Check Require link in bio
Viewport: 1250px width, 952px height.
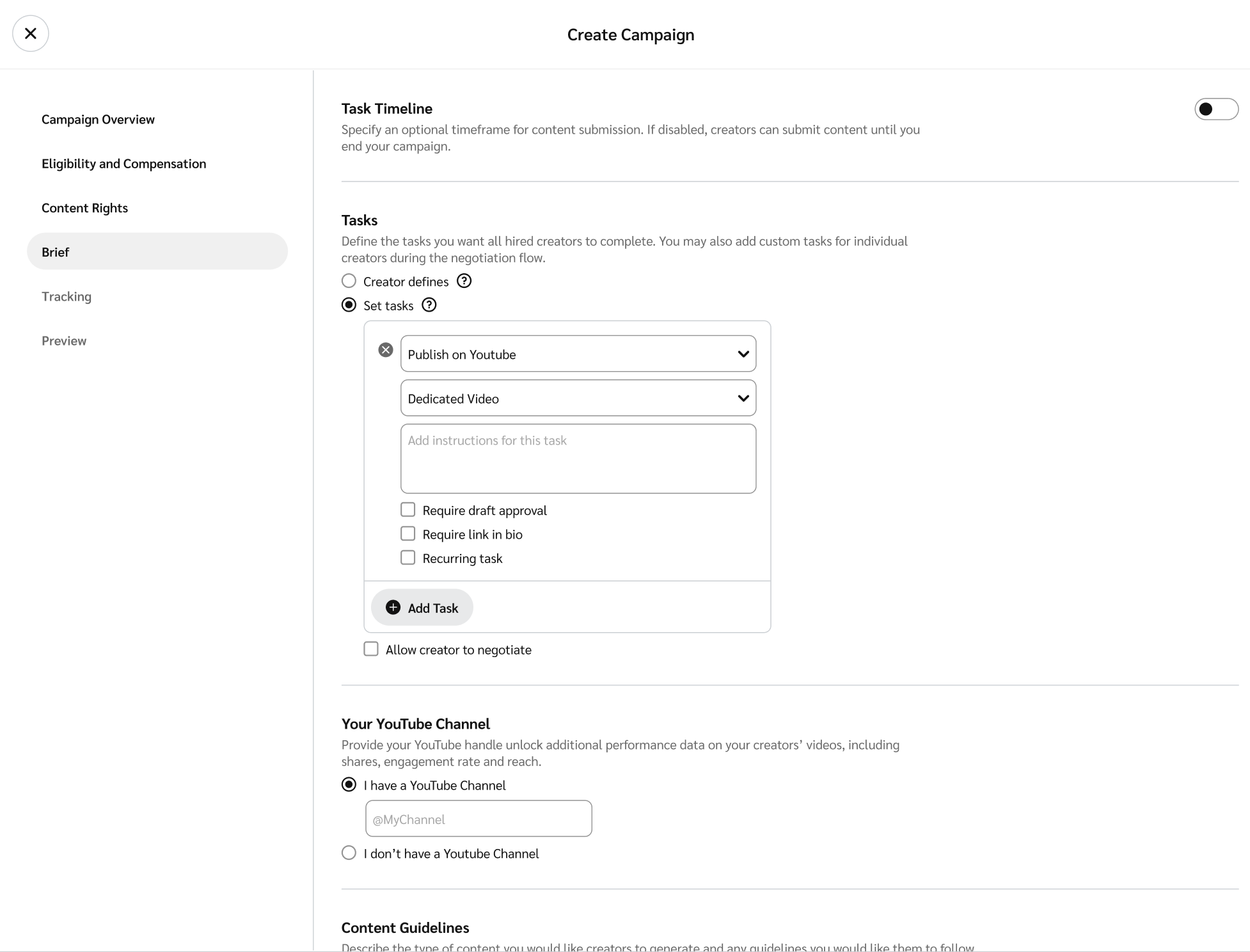point(407,534)
